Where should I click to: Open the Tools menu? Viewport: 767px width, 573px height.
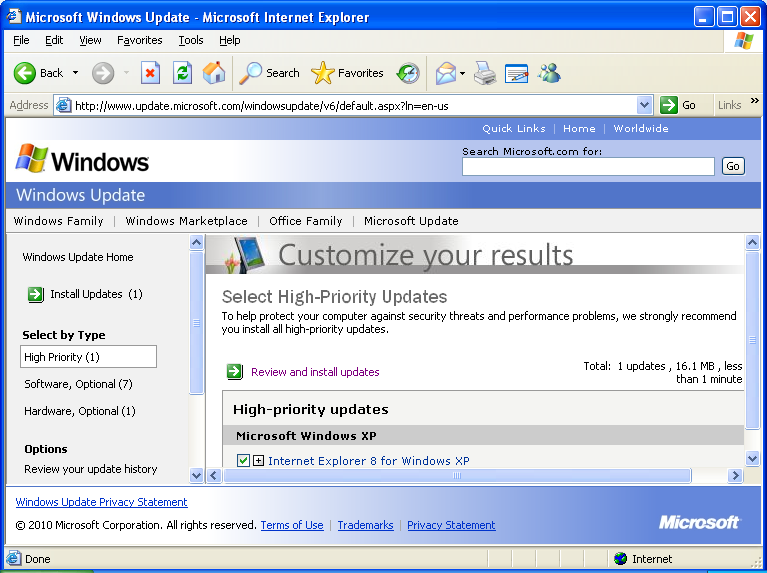[191, 40]
